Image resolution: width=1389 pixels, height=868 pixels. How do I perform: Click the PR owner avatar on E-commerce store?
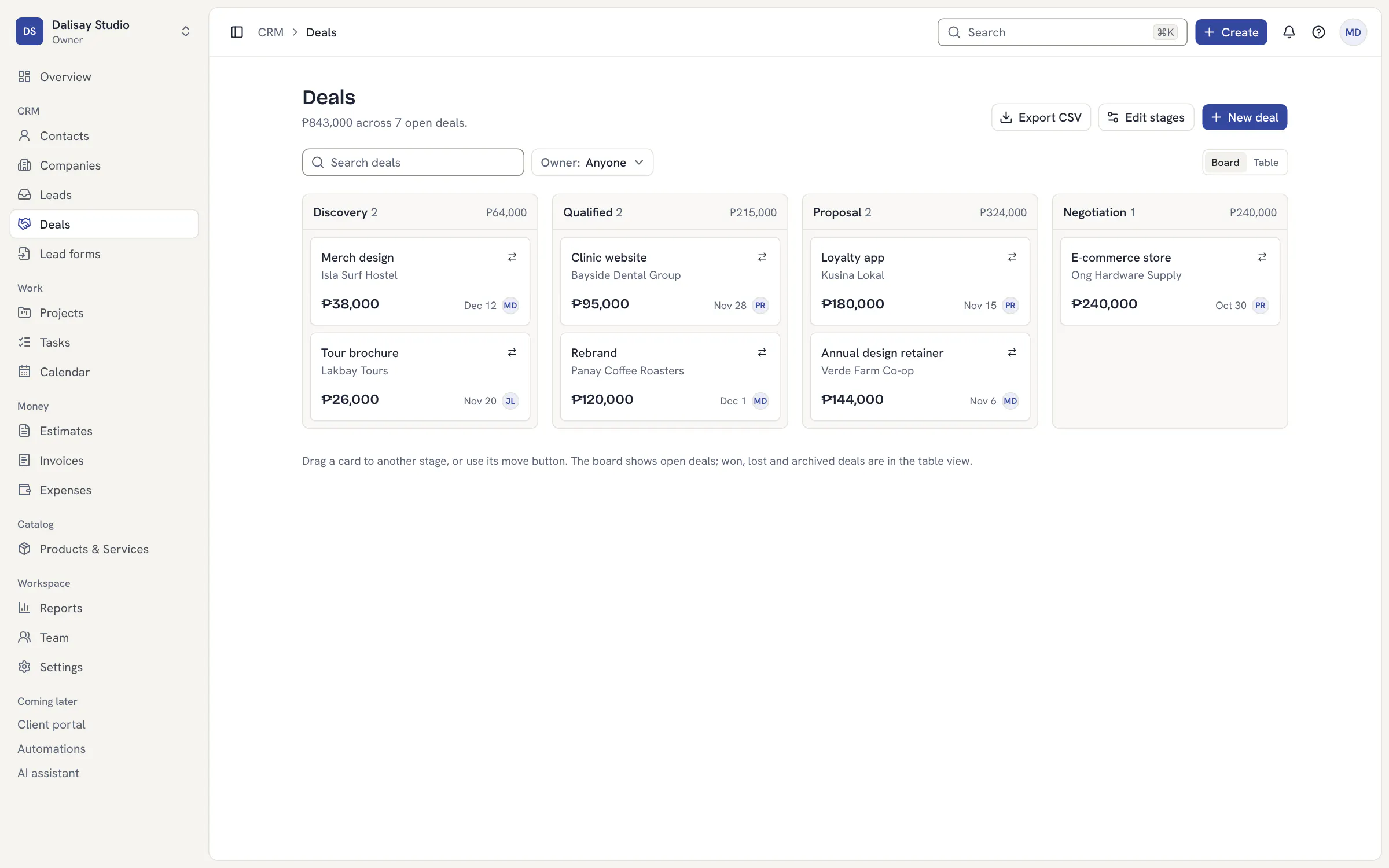pyautogui.click(x=1261, y=306)
